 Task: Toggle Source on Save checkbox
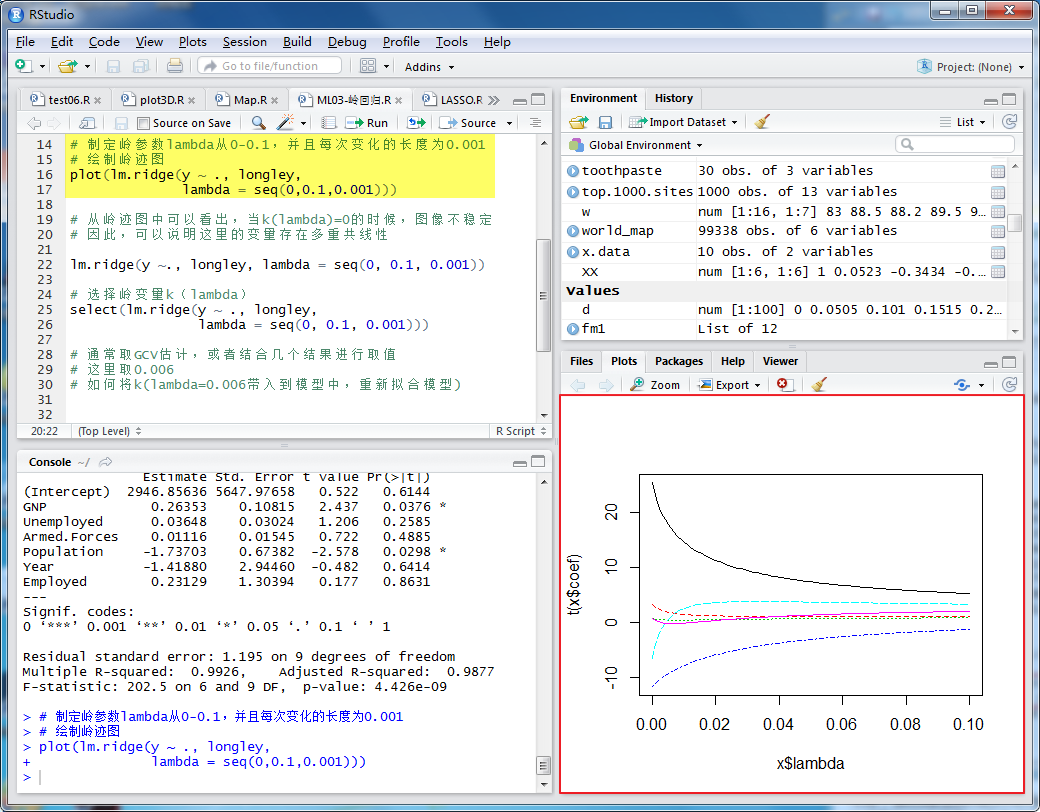pyautogui.click(x=143, y=123)
